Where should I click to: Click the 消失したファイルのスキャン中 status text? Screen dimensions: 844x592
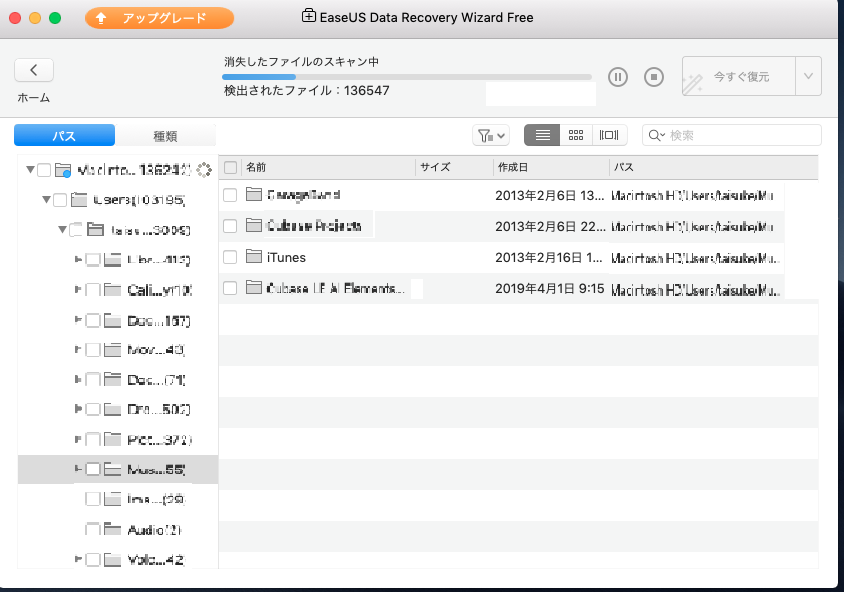tap(301, 62)
